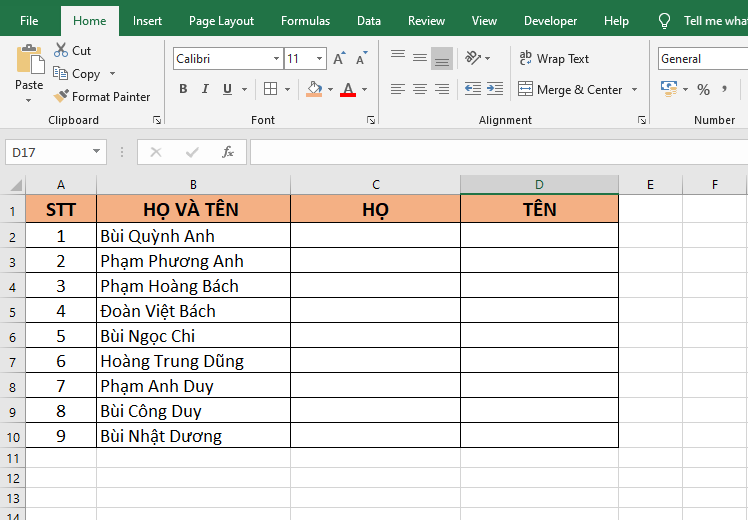Open font size 11 dropdown
Screen dimensions: 748x520
click(319, 59)
